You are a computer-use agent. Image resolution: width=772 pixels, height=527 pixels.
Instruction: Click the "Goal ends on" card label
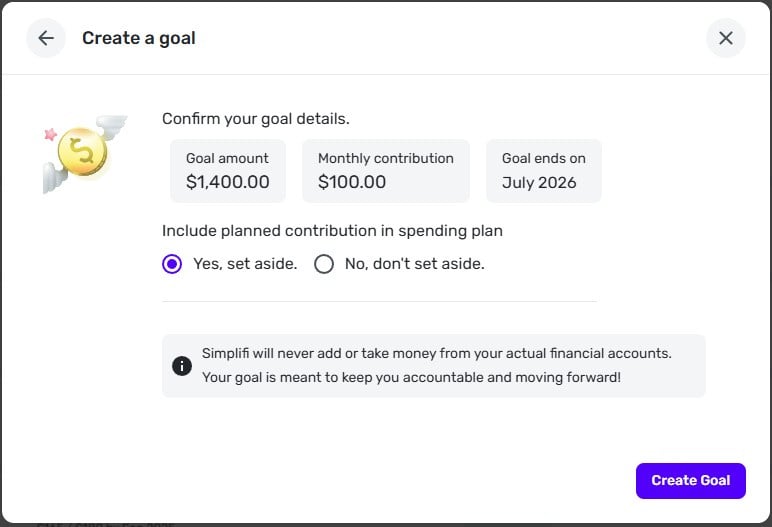click(543, 158)
